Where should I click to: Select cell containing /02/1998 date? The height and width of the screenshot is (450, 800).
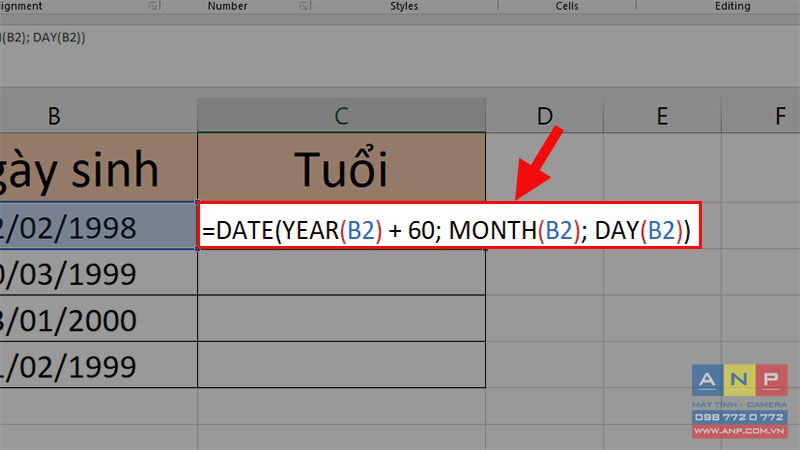(x=98, y=226)
